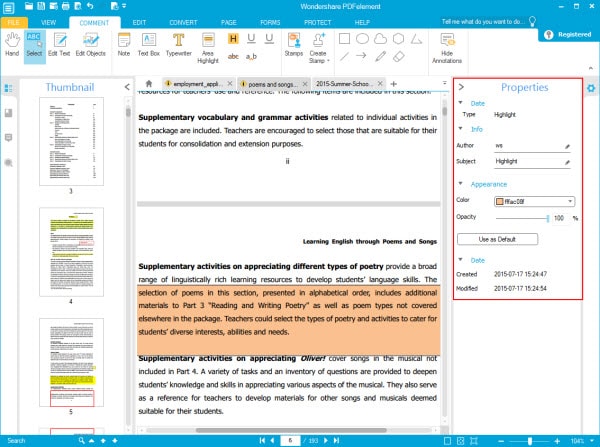
Task: Go to the next page arrow
Action: pos(325,440)
